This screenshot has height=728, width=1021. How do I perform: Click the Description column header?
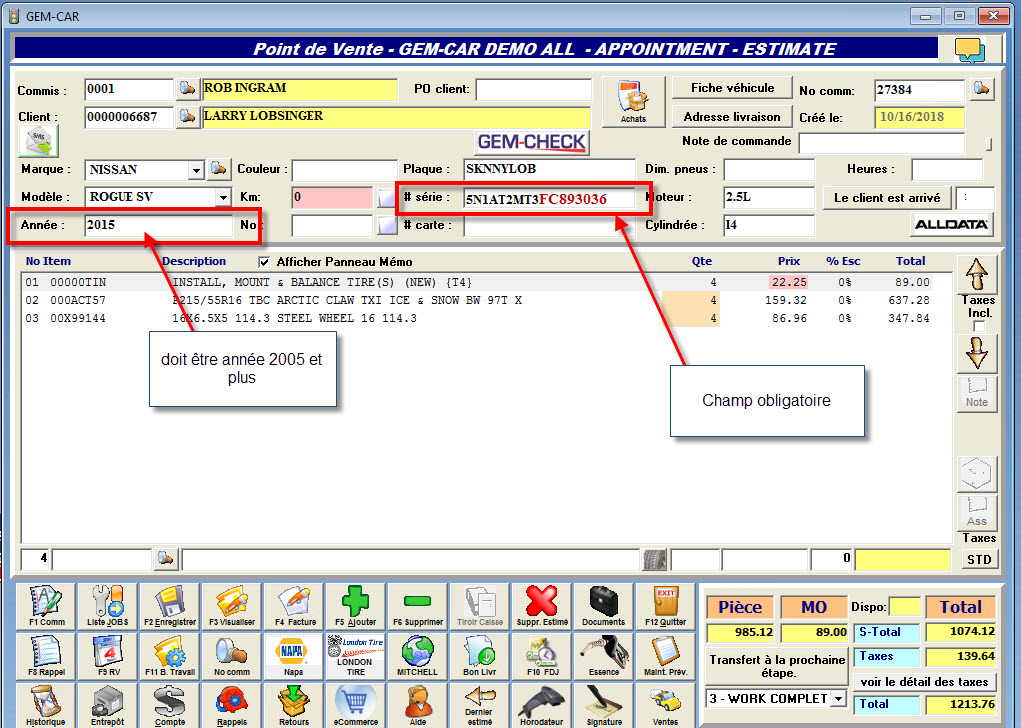(194, 261)
